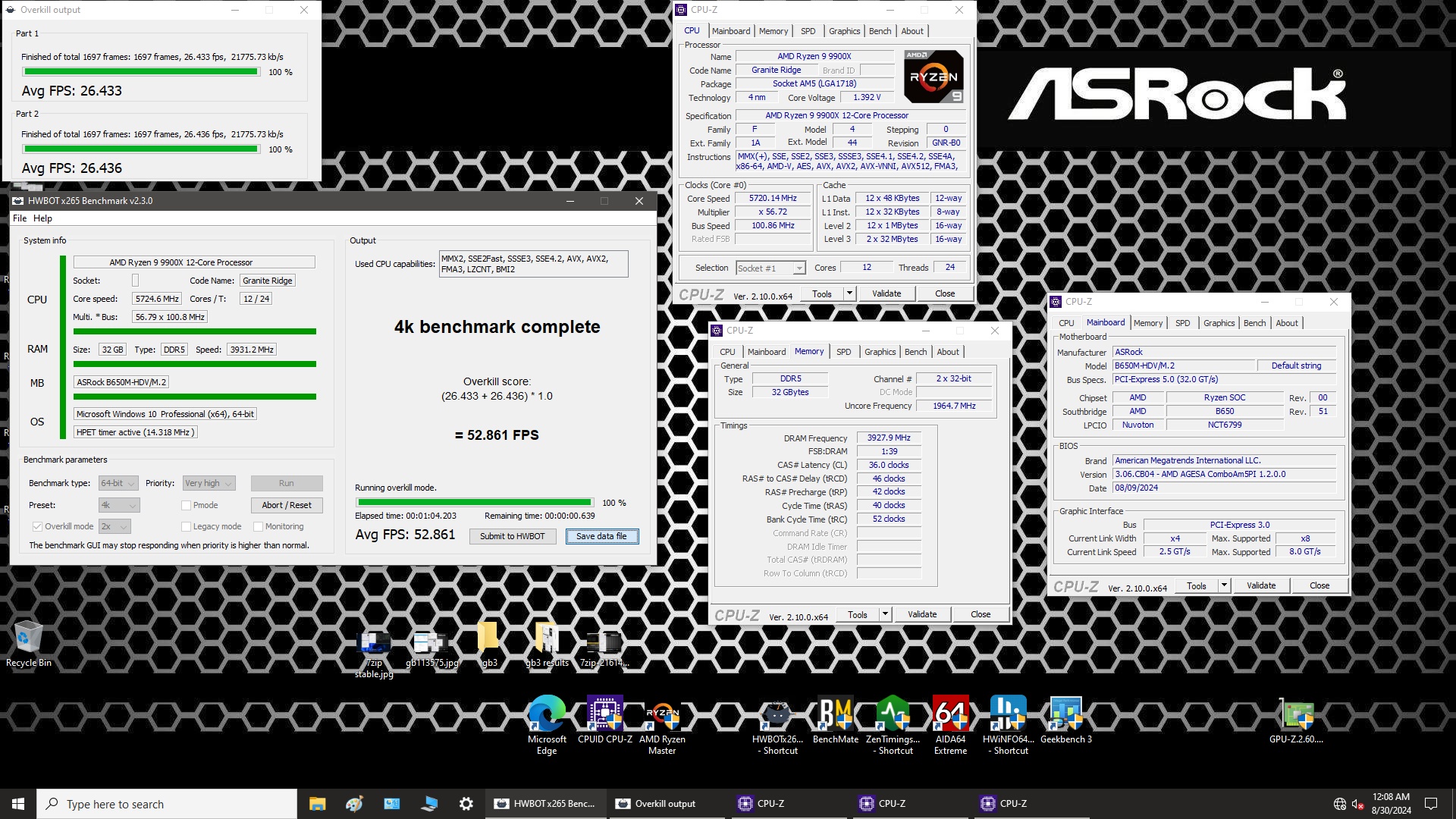Open 7zip stable.jpg desktop file
This screenshot has height=819, width=1456.
(374, 654)
